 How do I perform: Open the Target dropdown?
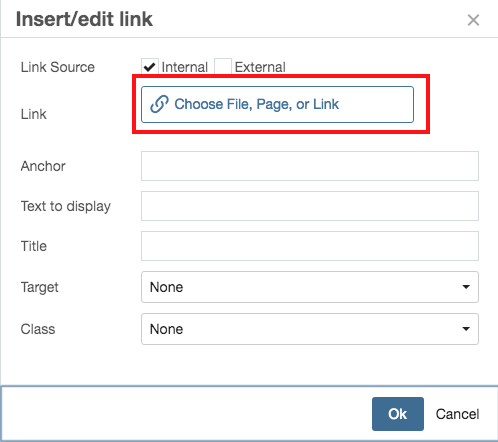pos(310,287)
